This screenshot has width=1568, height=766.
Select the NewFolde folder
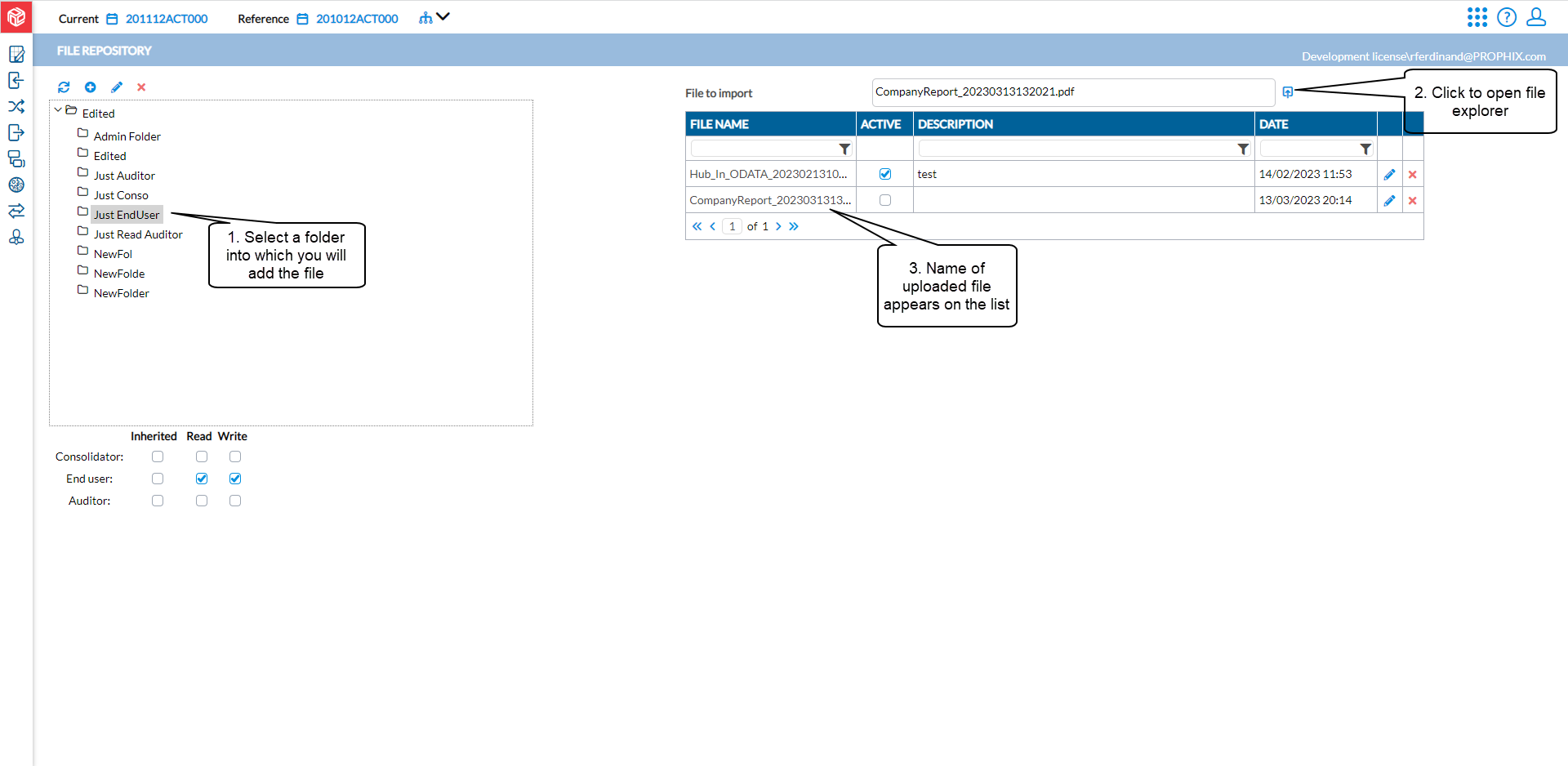(x=119, y=274)
